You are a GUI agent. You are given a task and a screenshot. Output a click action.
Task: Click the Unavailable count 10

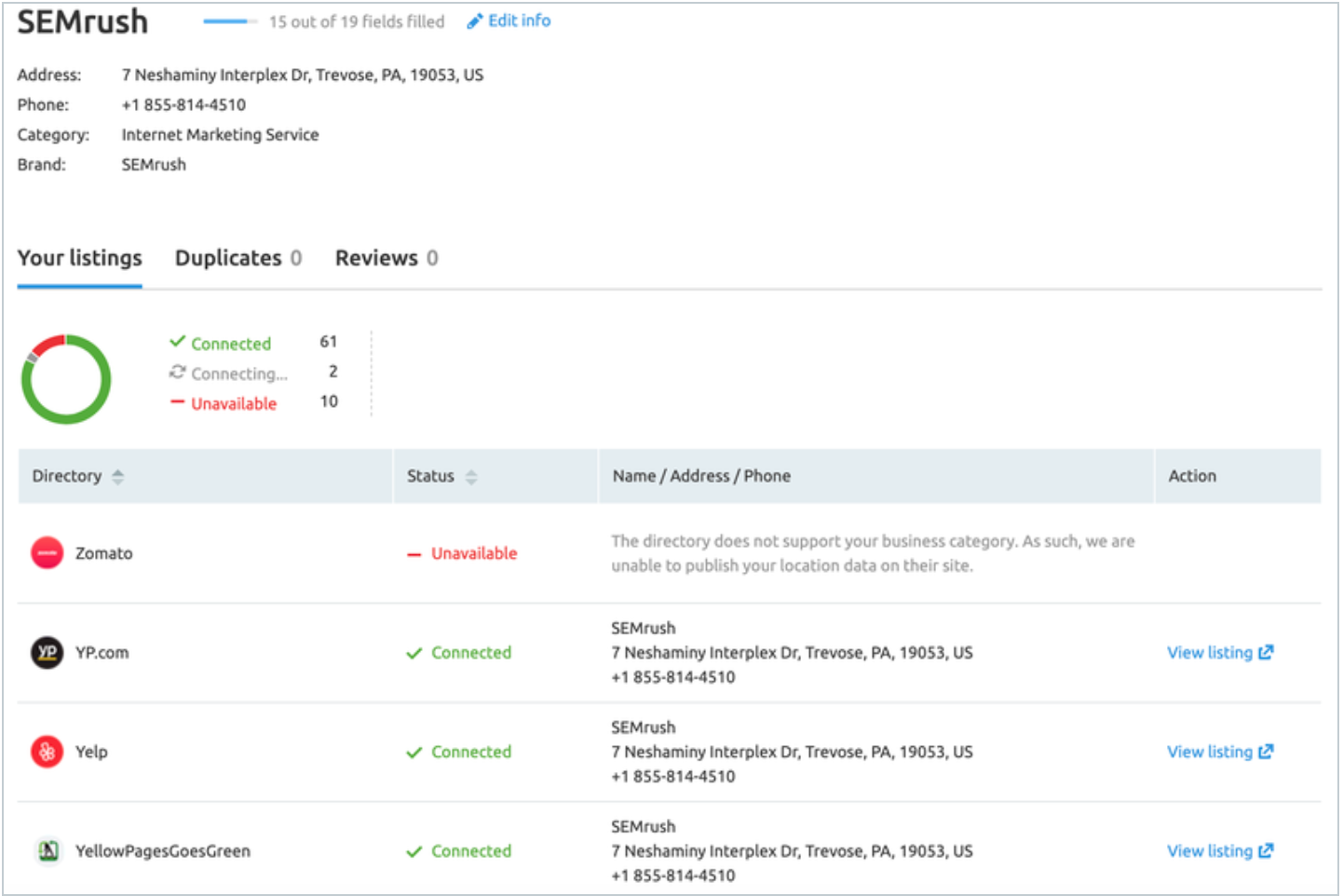pyautogui.click(x=329, y=401)
